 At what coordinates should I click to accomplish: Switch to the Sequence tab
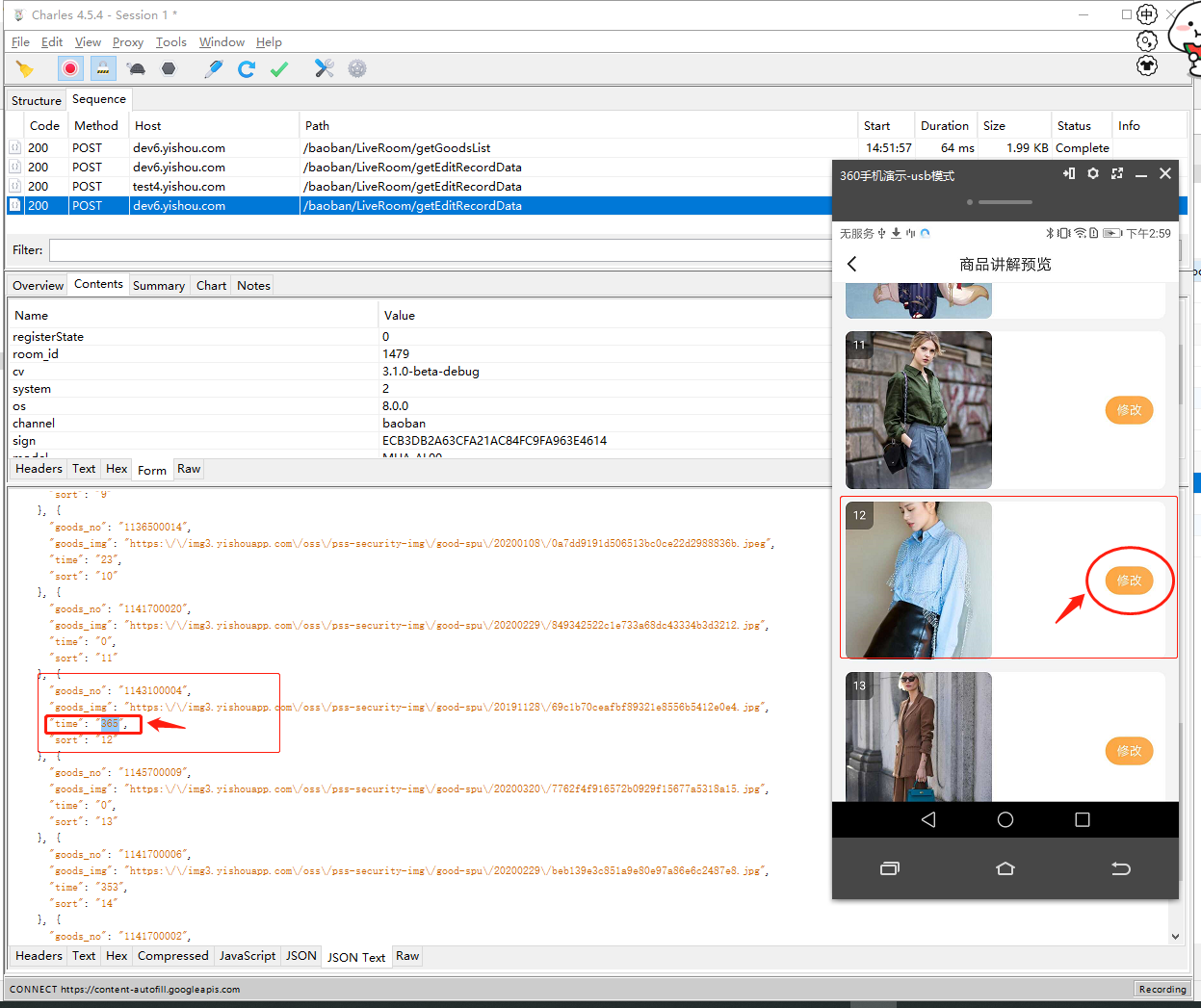point(99,99)
